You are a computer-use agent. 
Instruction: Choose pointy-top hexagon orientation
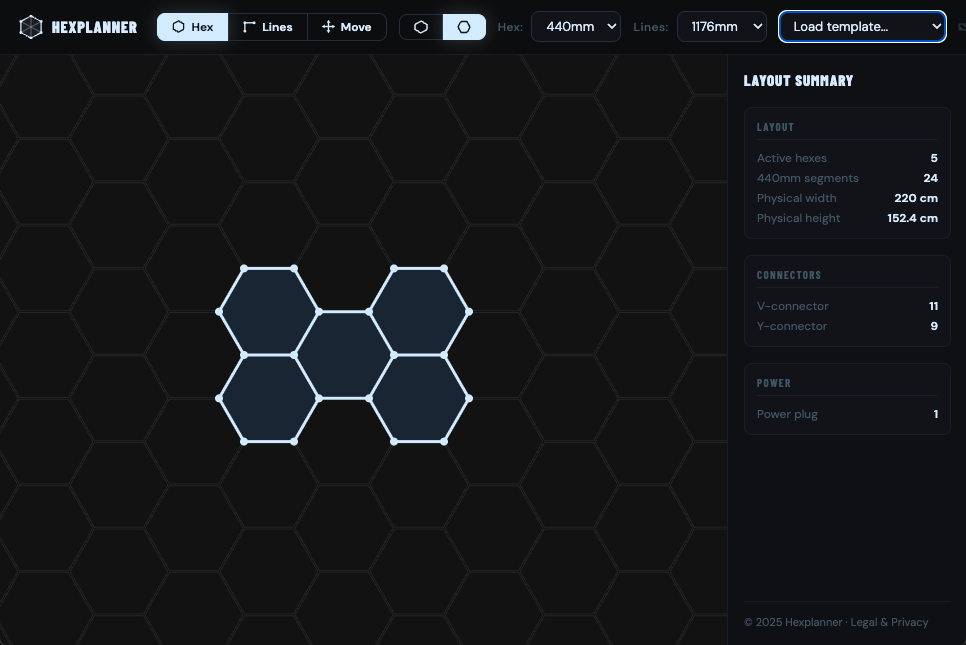(421, 27)
